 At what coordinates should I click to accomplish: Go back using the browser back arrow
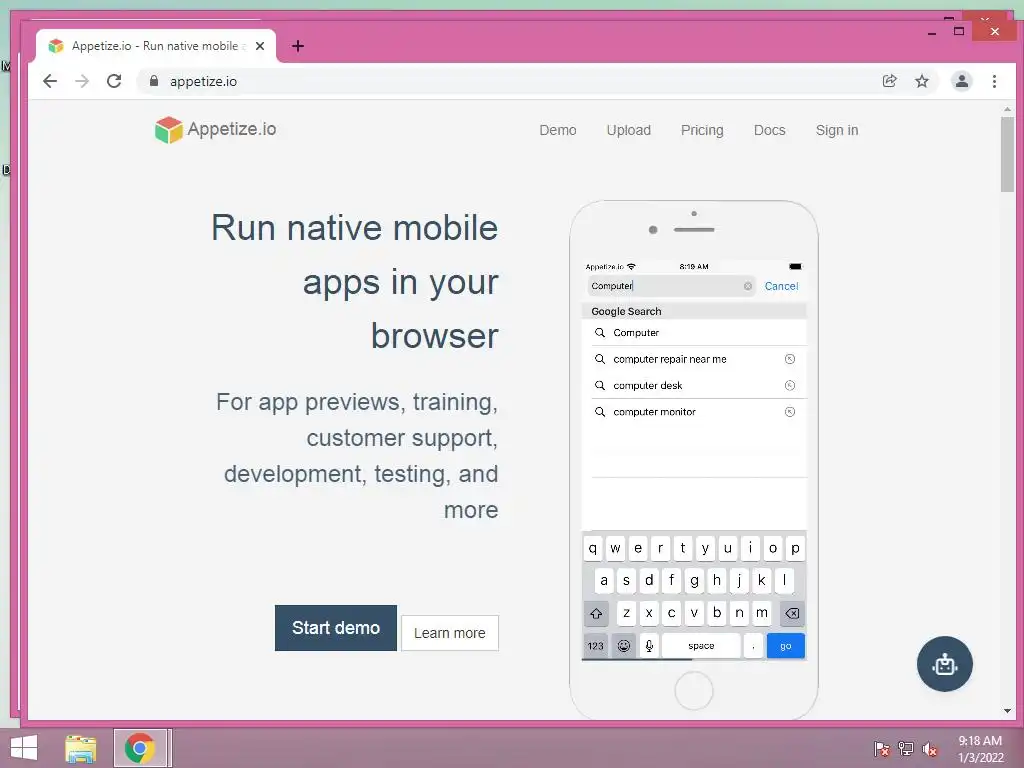[x=50, y=81]
